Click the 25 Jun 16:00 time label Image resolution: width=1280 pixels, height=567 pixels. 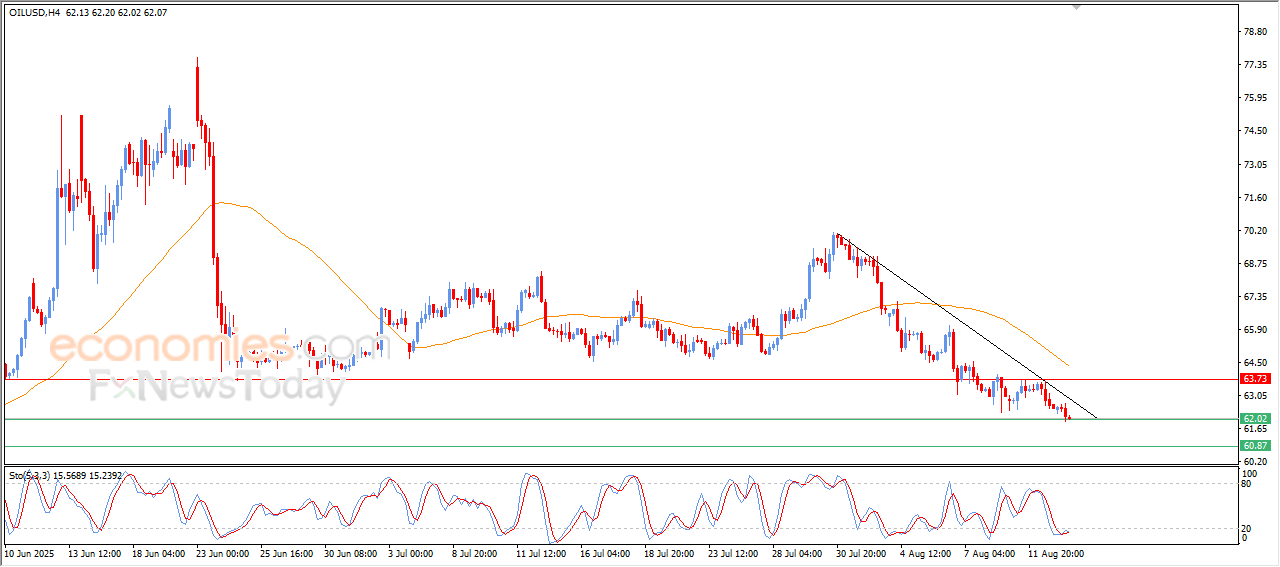pos(286,552)
